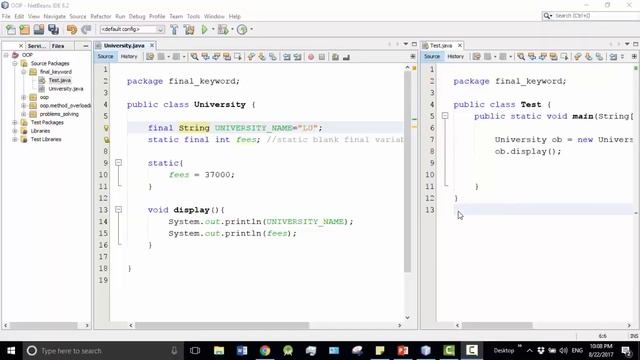Viewport: 640px width, 360px height.
Task: Toggle highlight search in University.java toolbar
Action: (227, 57)
